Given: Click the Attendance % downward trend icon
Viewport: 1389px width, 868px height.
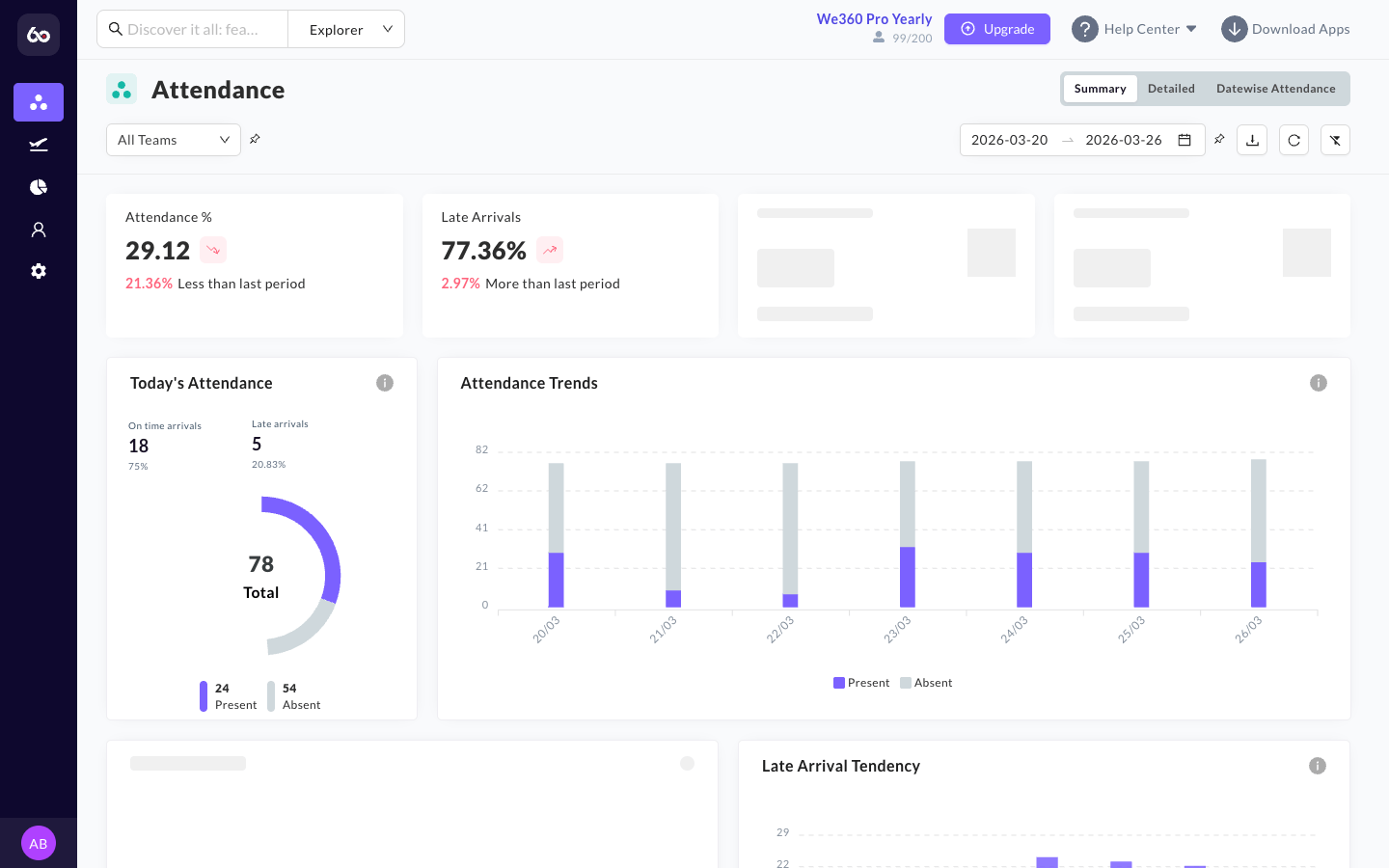Looking at the screenshot, I should [213, 250].
